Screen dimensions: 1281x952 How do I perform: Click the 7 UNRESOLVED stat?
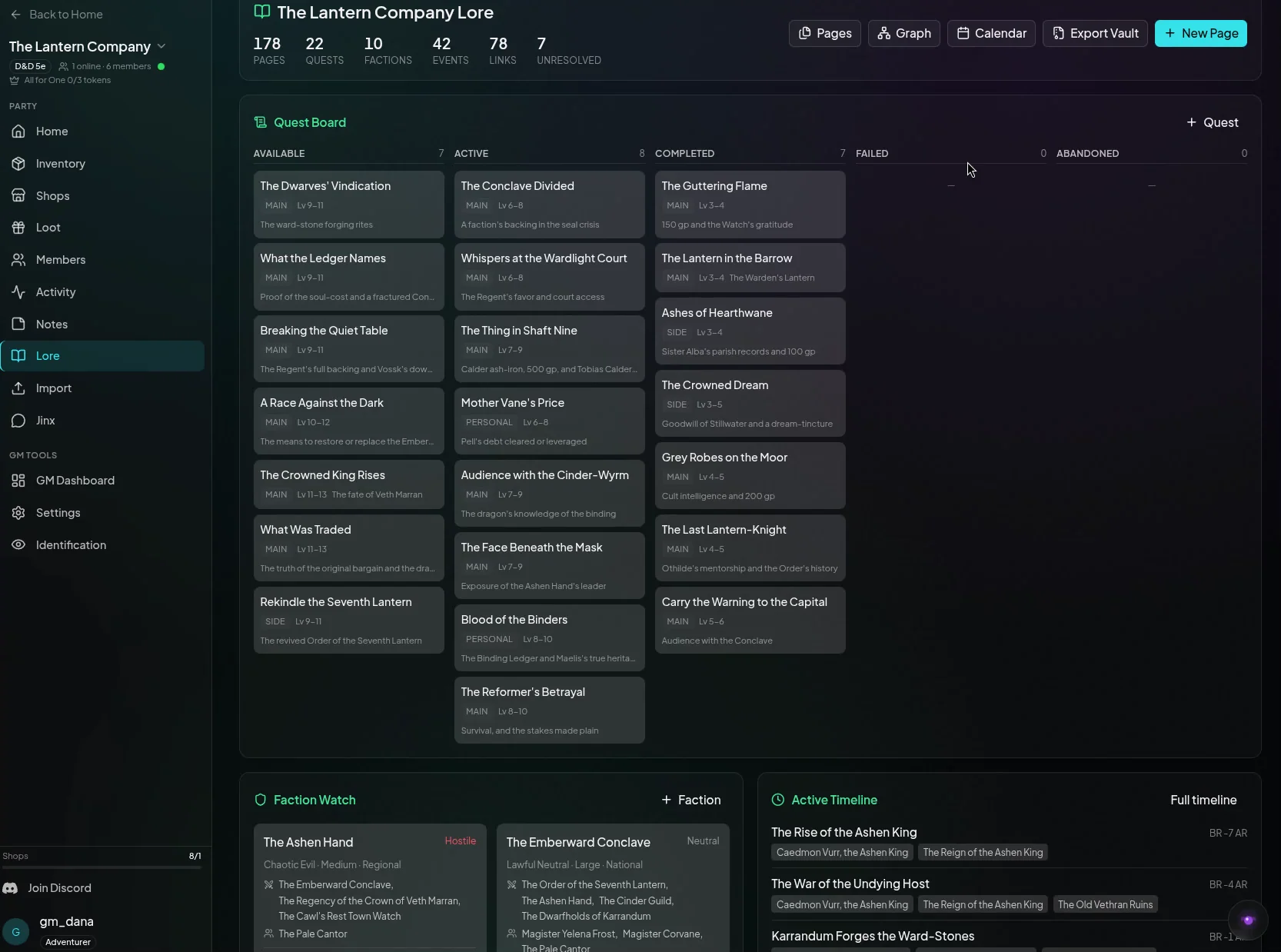coord(569,51)
